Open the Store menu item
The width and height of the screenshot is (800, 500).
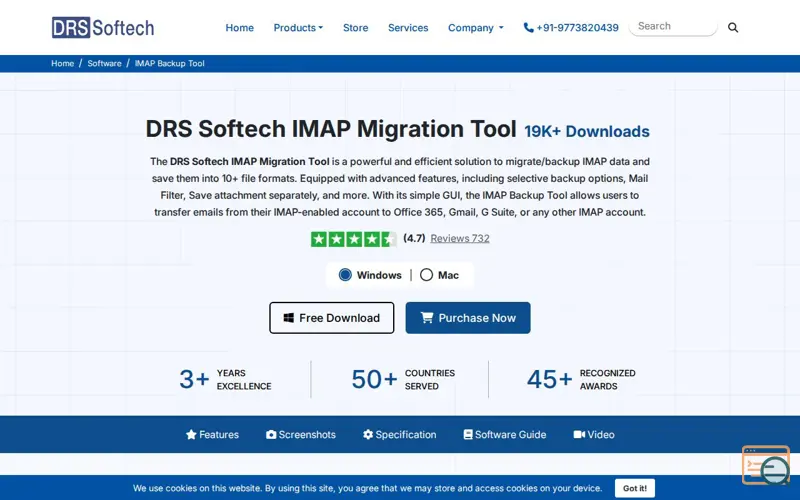coord(356,28)
